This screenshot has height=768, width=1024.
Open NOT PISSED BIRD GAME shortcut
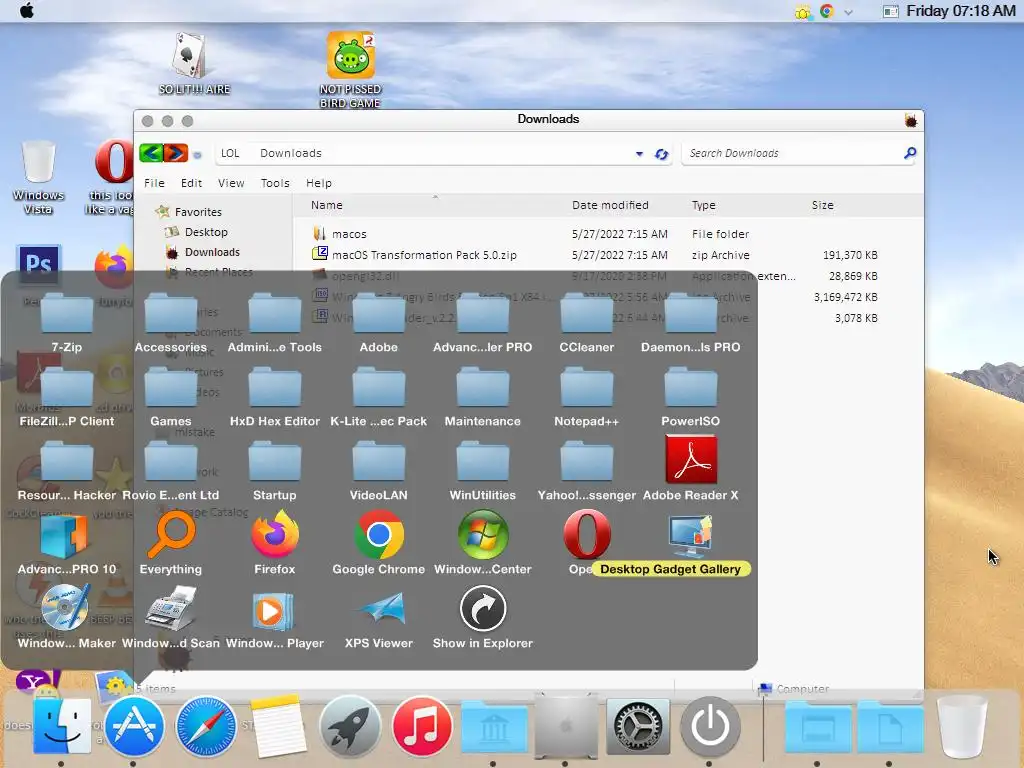pos(351,69)
